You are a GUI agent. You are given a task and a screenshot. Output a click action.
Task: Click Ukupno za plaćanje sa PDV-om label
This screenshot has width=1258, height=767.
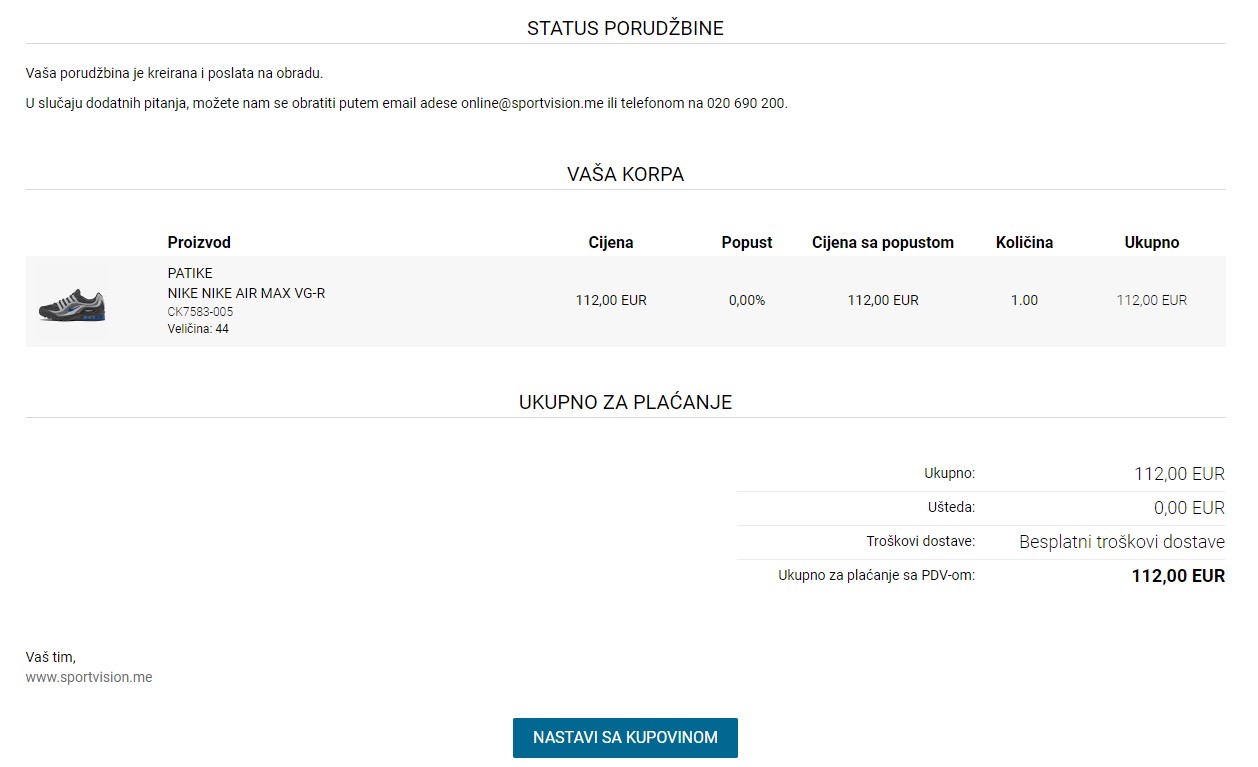point(876,575)
